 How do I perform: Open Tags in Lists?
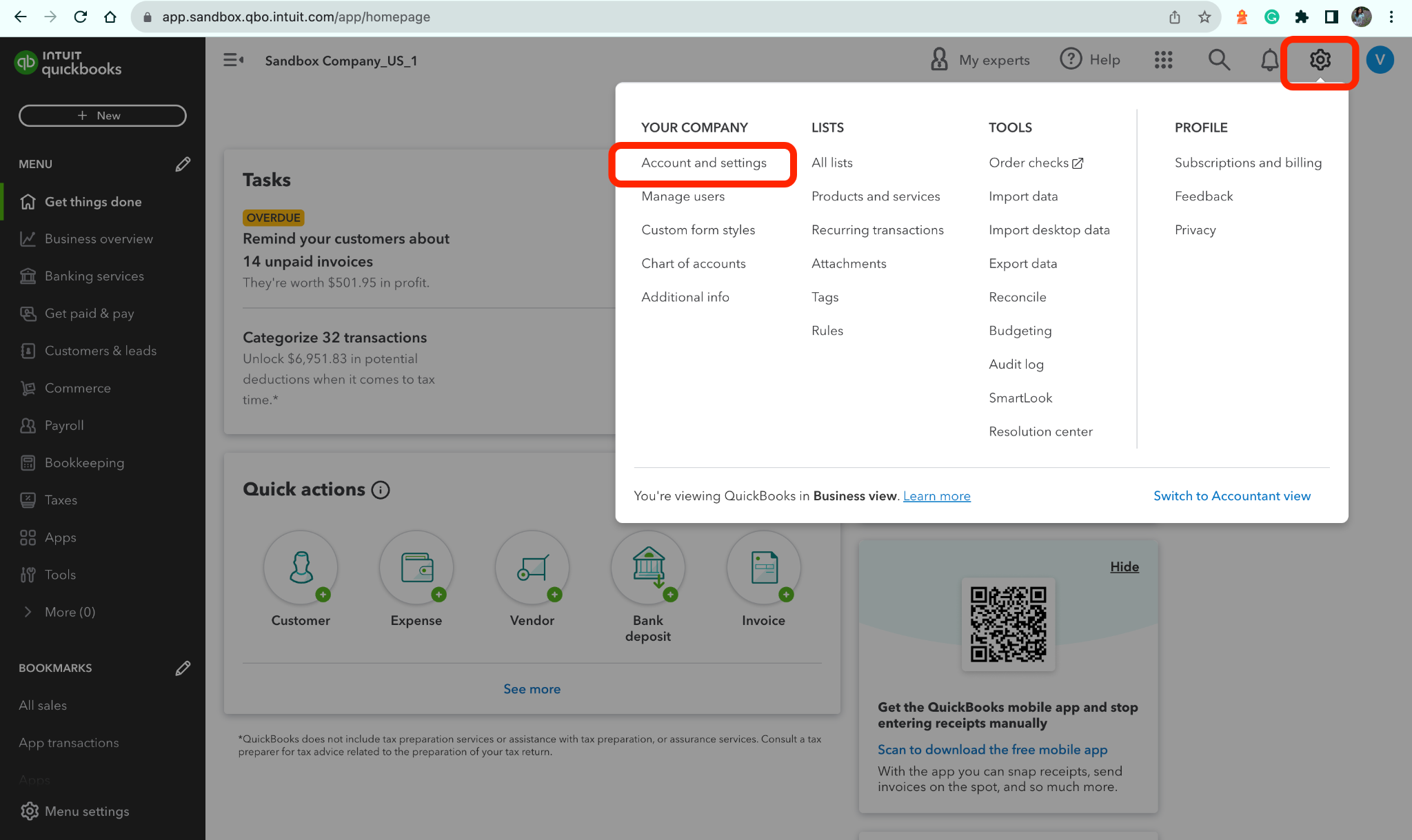pos(825,297)
